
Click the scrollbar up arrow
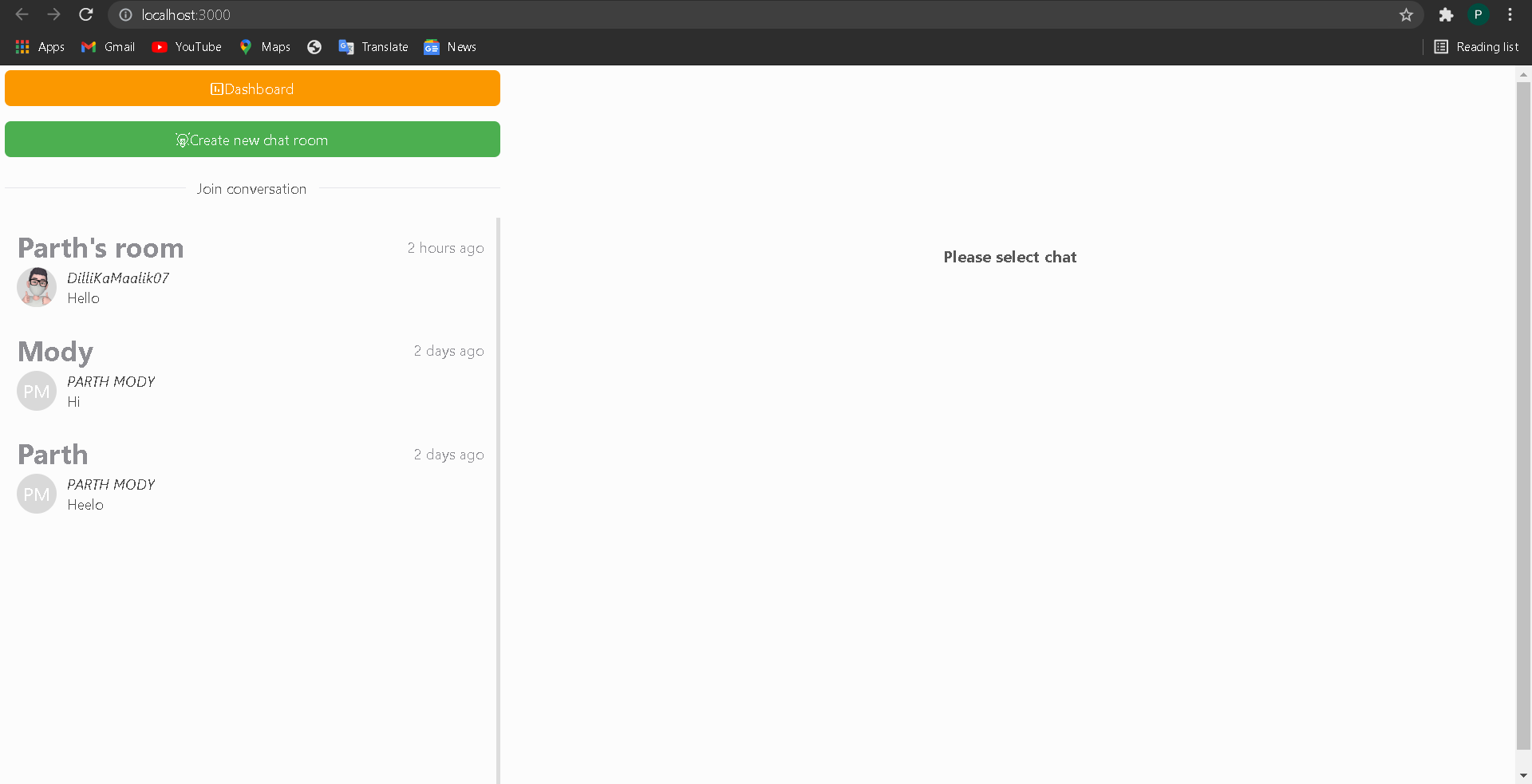[1523, 73]
